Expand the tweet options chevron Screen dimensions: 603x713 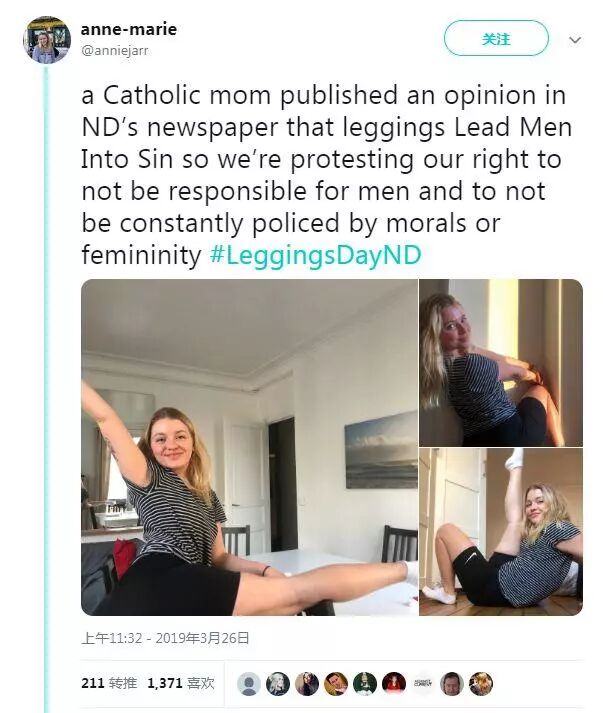tap(575, 40)
